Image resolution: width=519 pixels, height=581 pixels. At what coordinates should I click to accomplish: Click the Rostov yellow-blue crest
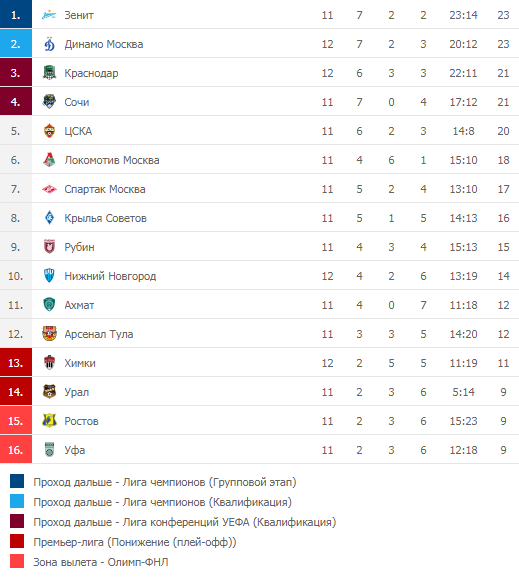tap(49, 421)
